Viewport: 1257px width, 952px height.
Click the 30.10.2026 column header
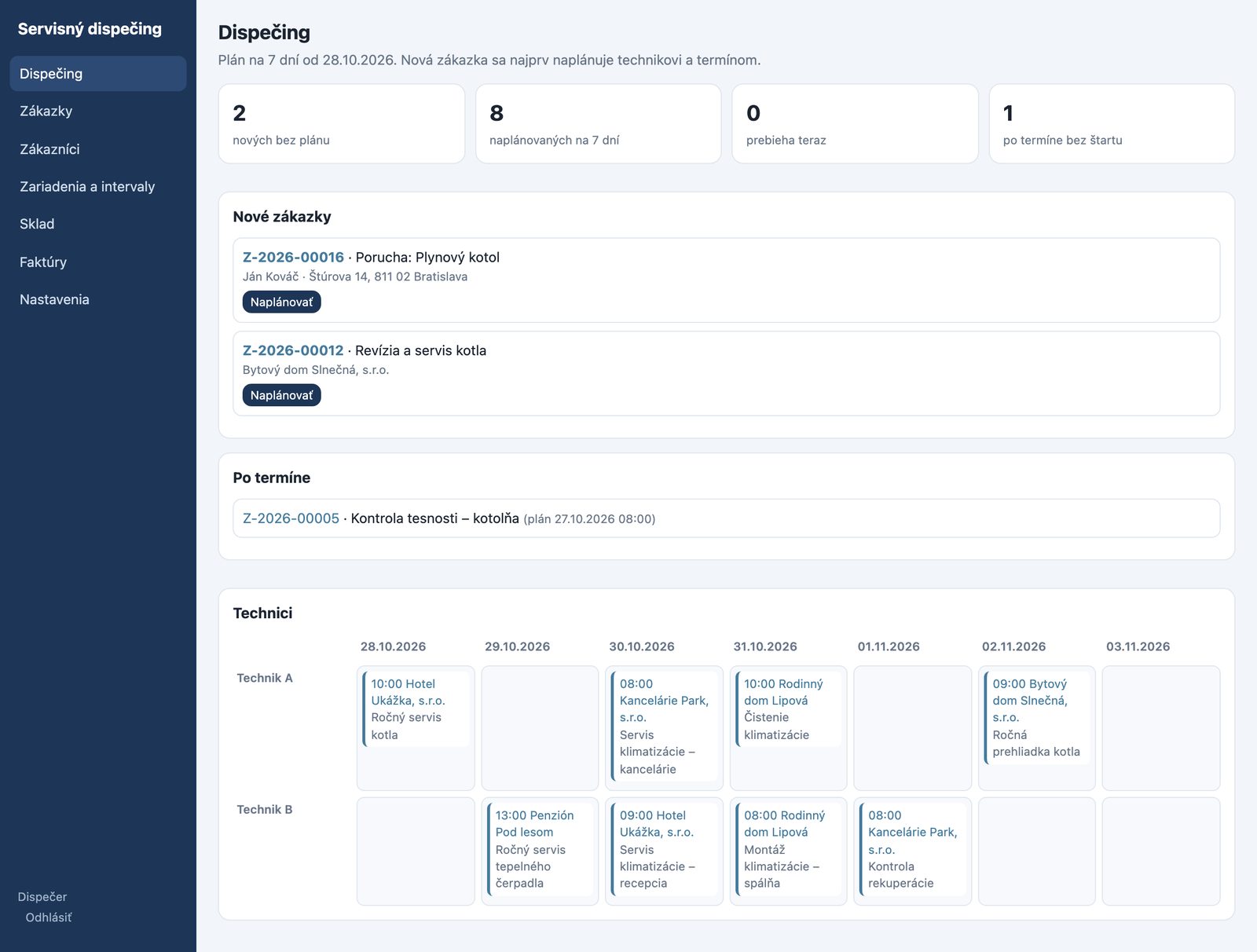[642, 646]
